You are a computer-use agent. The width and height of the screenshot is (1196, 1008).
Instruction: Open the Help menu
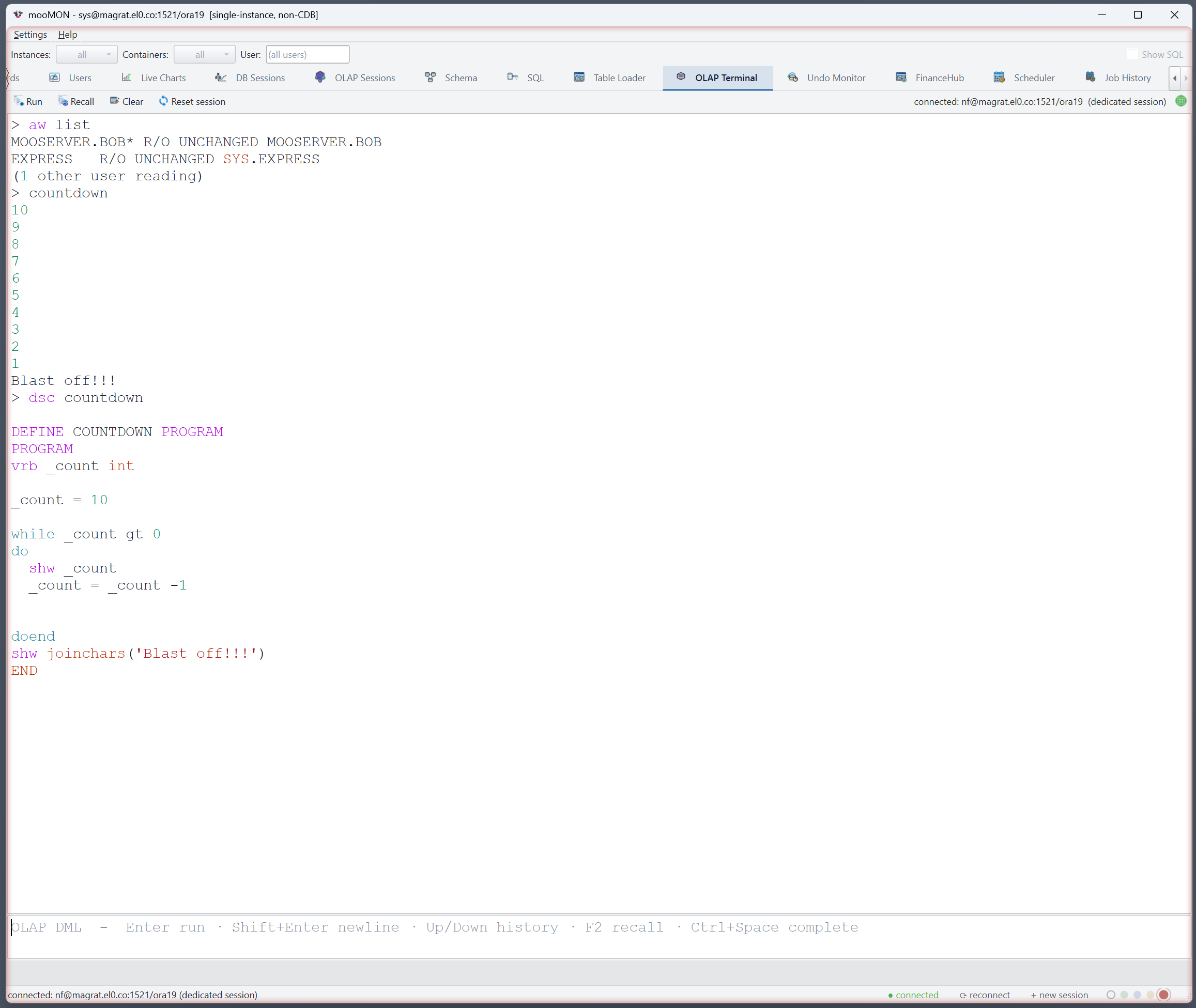pos(68,34)
